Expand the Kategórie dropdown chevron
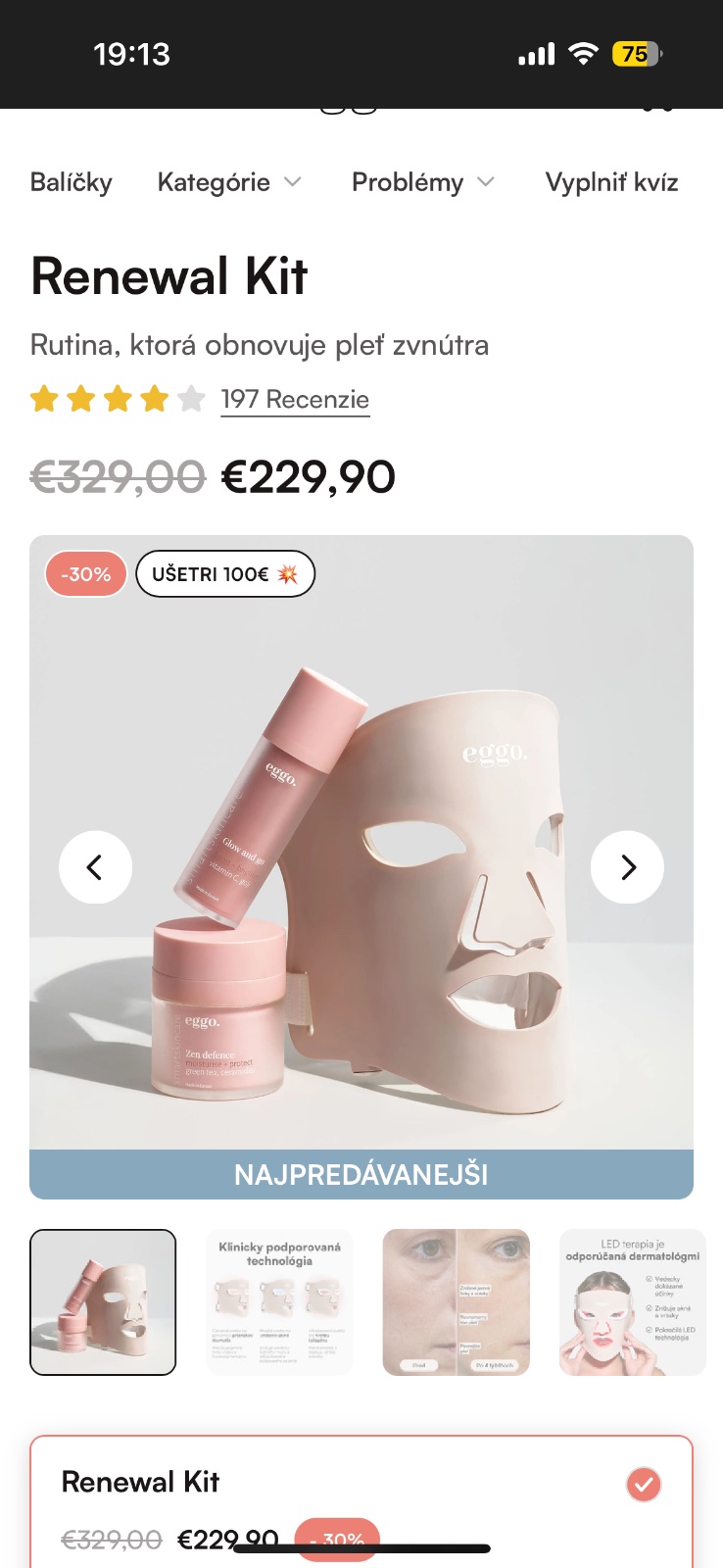This screenshot has height=1568, width=723. point(292,182)
